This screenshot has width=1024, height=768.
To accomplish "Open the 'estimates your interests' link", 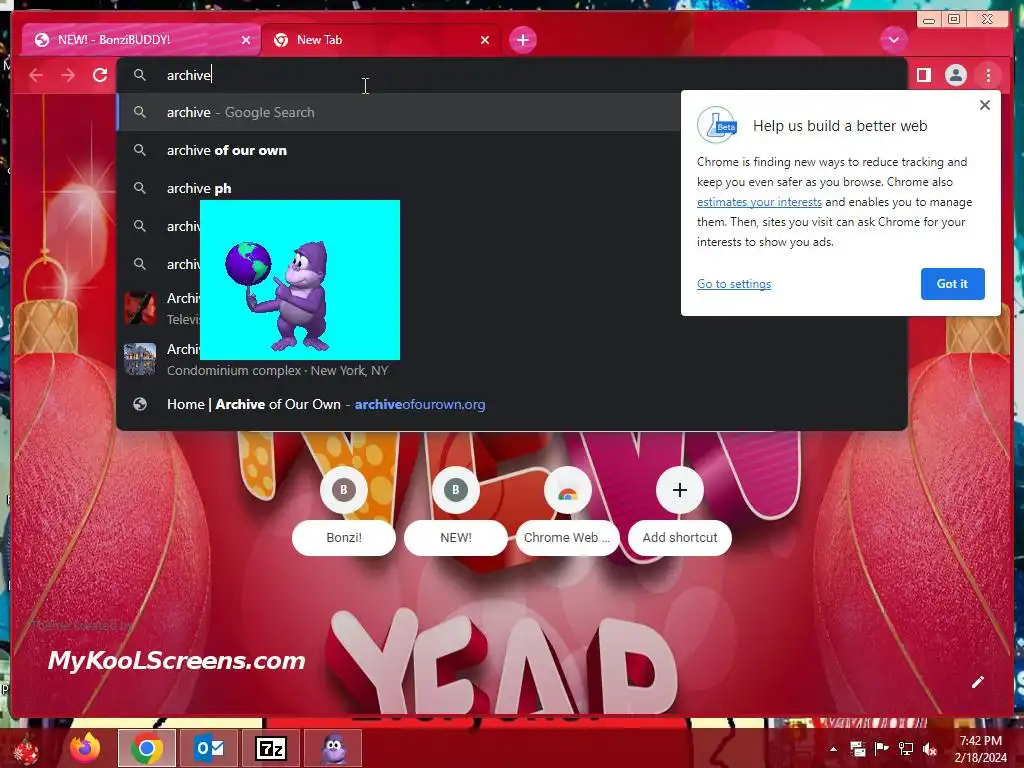I will [x=759, y=202].
